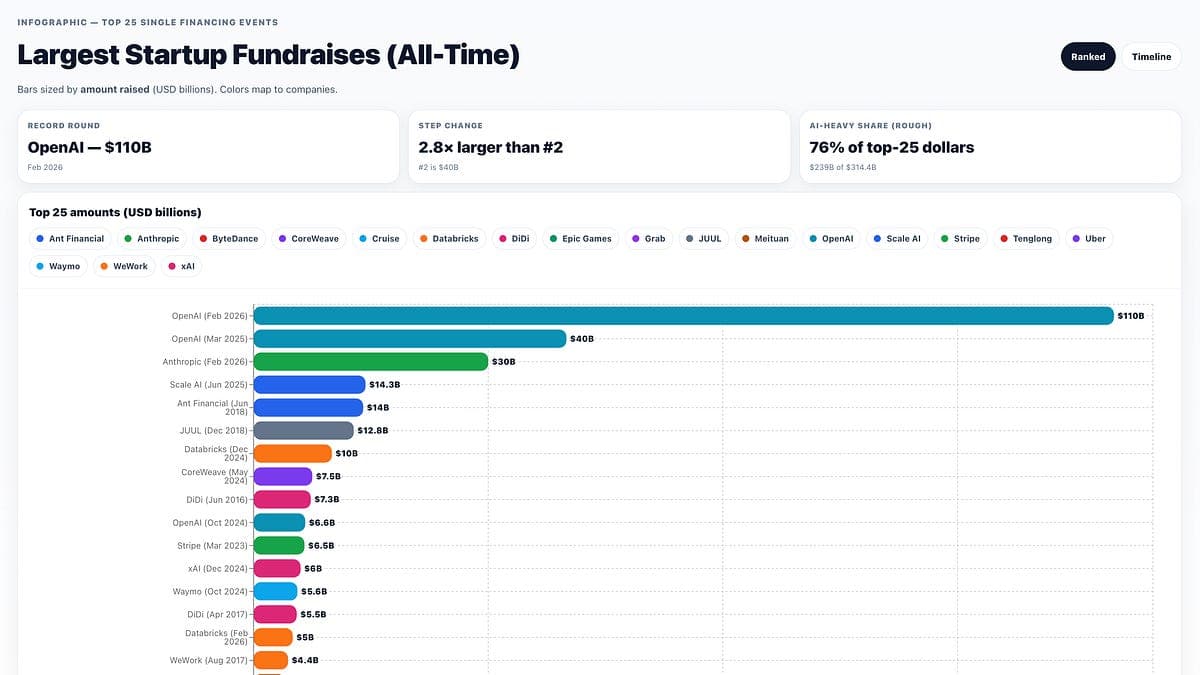
Task: Toggle Epic Games in the legend
Action: pyautogui.click(x=579, y=239)
